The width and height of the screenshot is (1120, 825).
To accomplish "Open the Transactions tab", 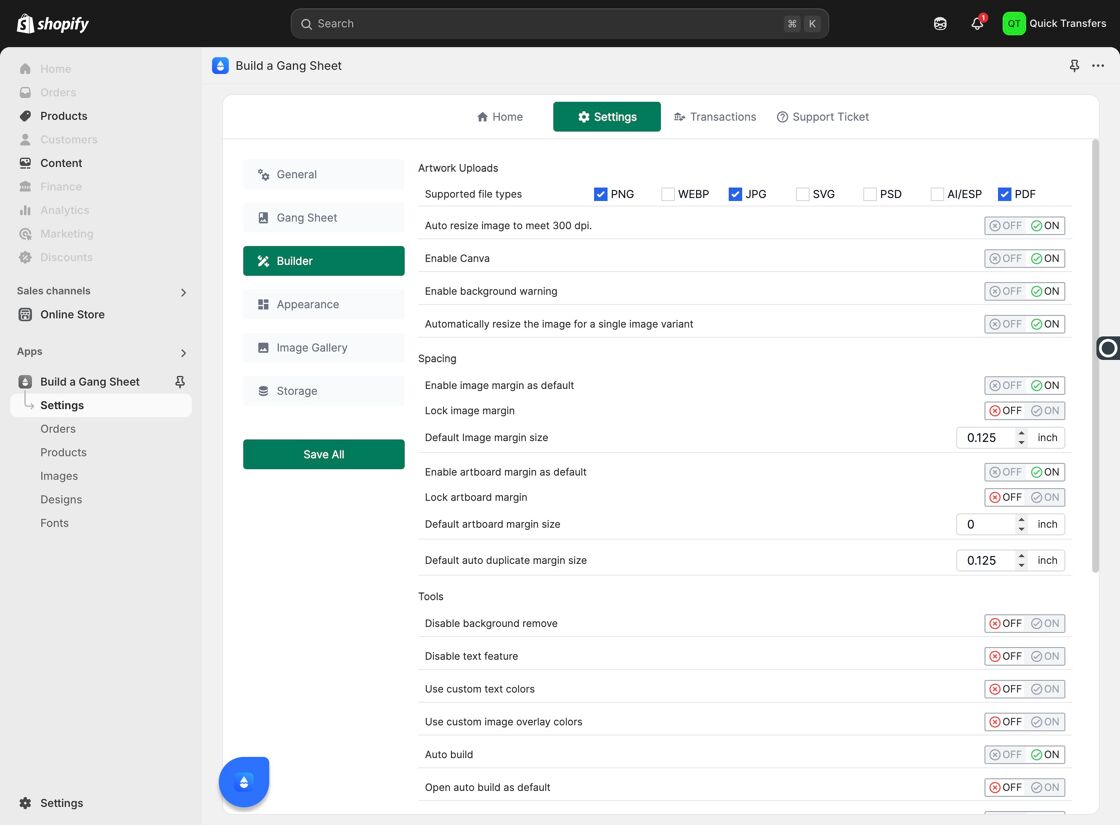I will 715,117.
